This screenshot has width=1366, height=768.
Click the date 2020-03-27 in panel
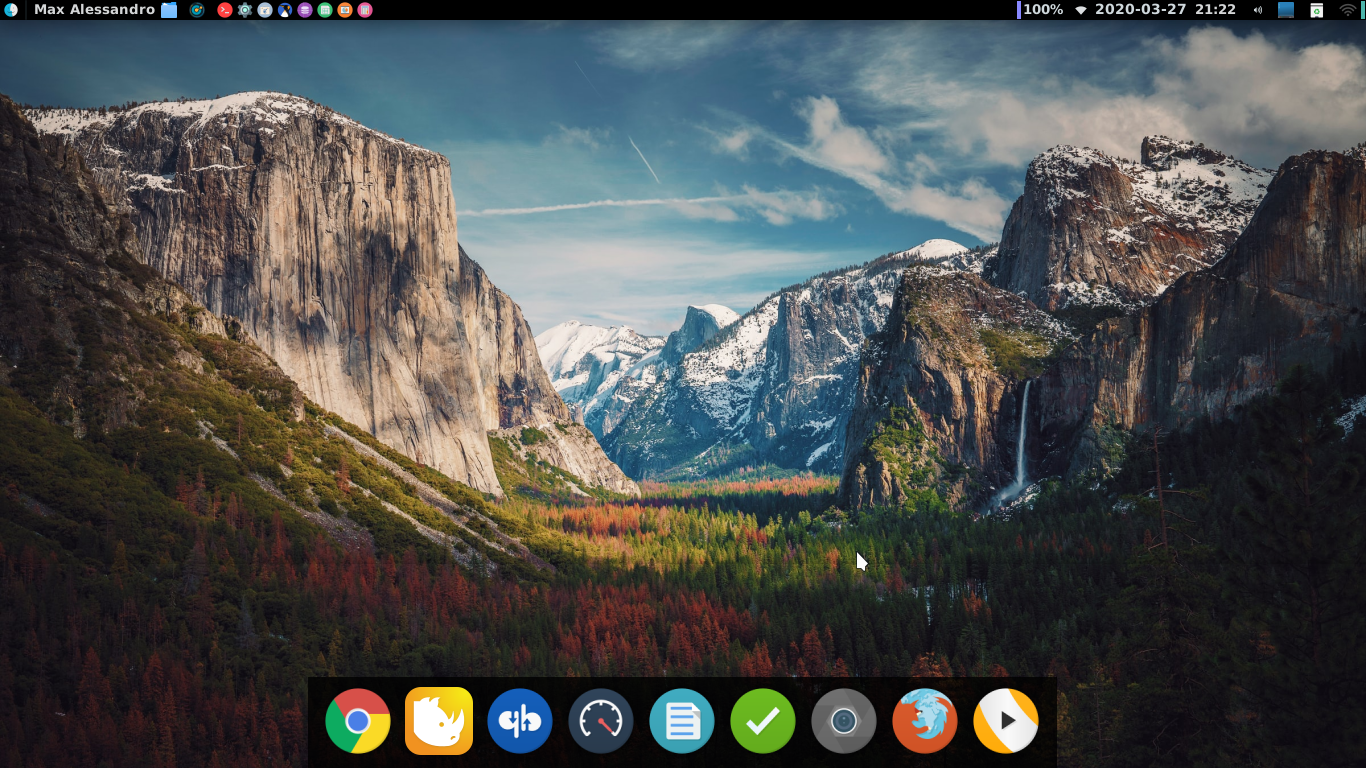1140,10
